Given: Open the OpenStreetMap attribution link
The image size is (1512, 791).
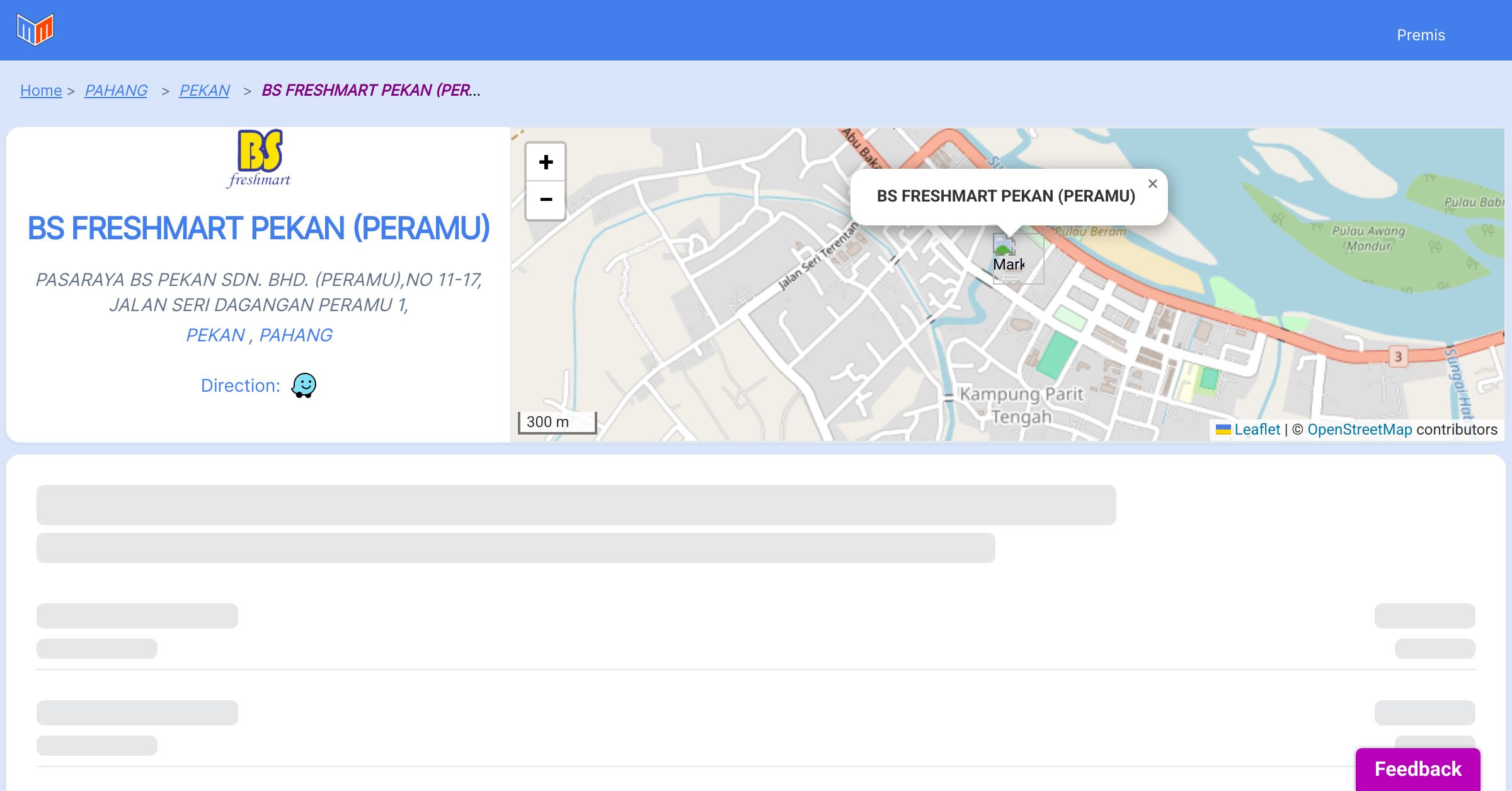Looking at the screenshot, I should pos(1360,430).
